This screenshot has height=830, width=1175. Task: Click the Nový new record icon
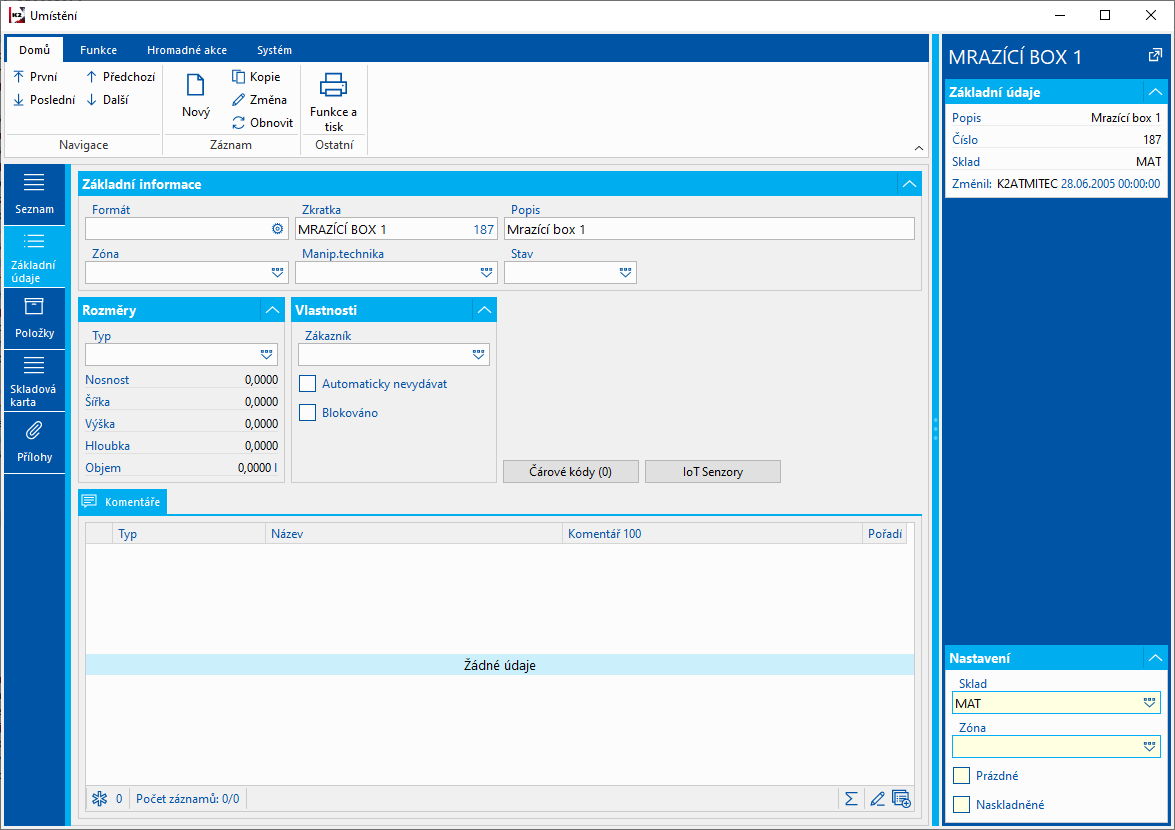pos(196,86)
